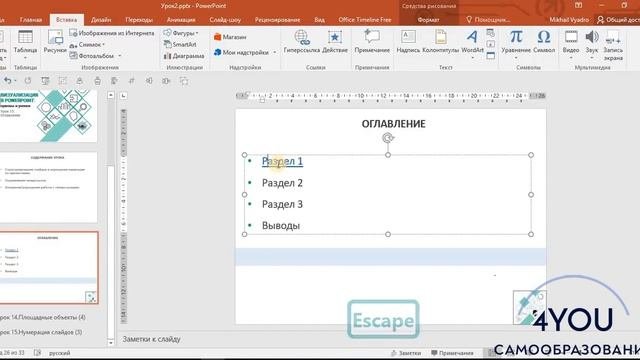Insert an equation with Уравнение
This screenshot has height=360, width=640.
(x=516, y=42)
